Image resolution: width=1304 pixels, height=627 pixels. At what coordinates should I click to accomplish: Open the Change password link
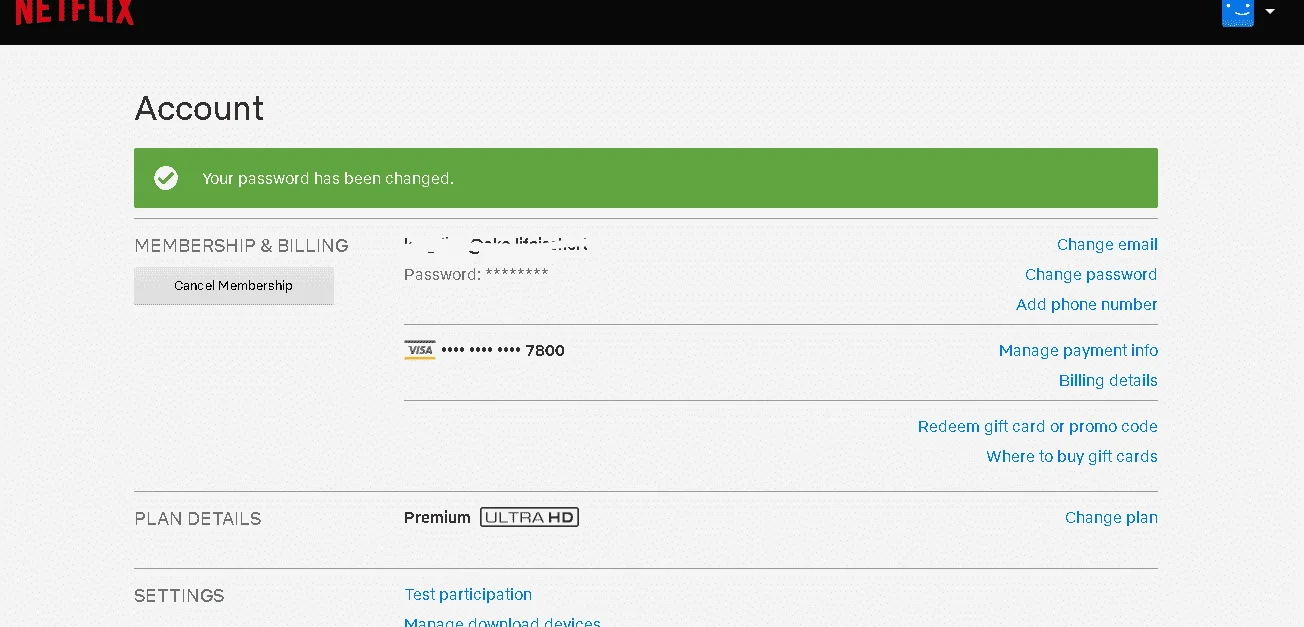pyautogui.click(x=1091, y=274)
